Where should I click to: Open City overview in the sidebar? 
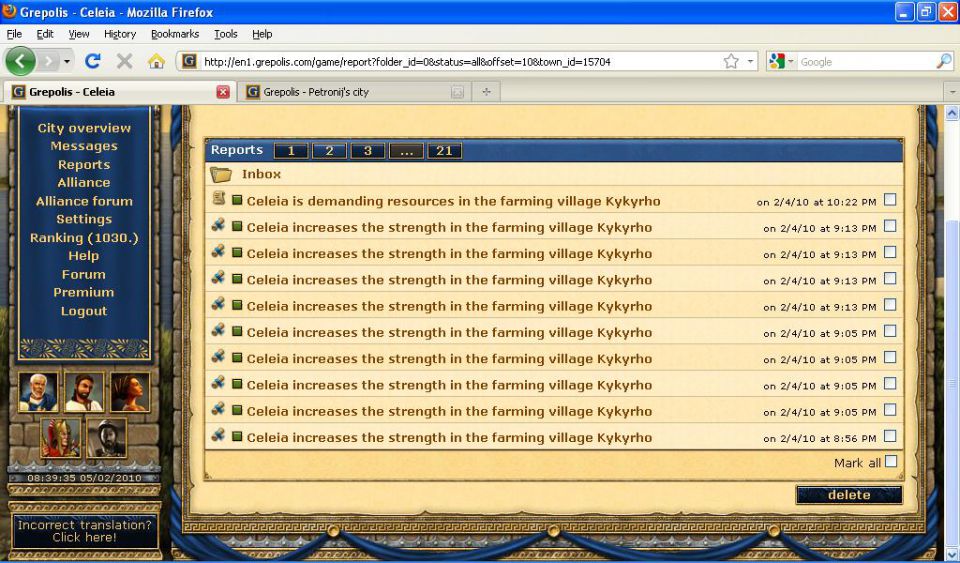(x=84, y=128)
